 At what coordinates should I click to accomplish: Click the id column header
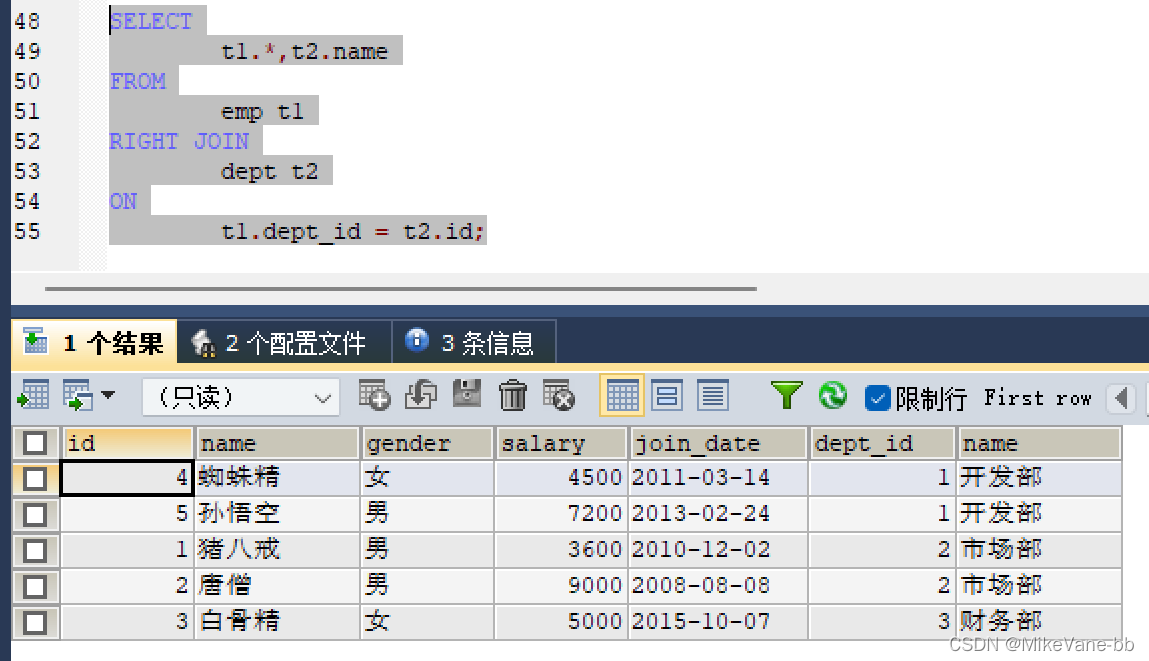(128, 443)
